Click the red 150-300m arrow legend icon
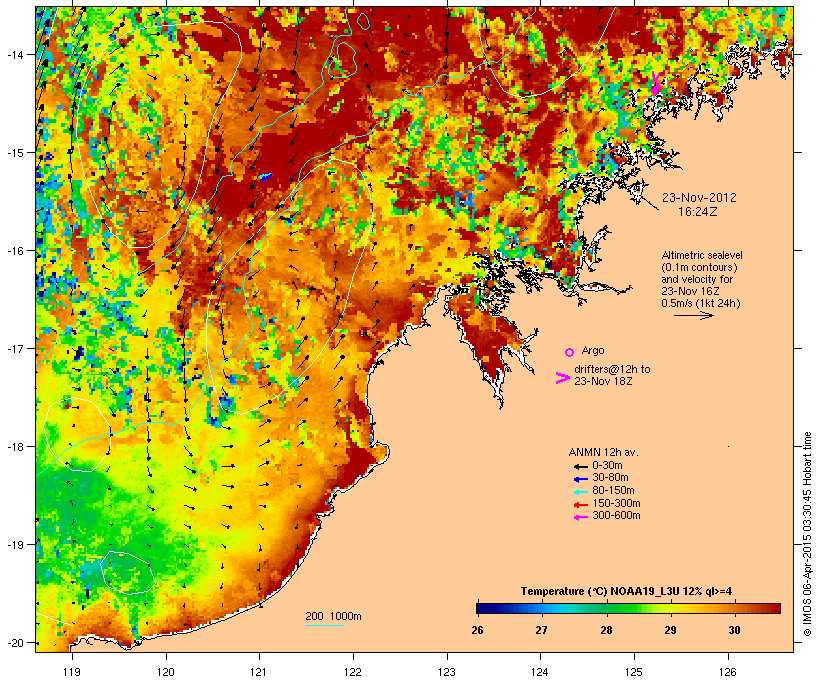The image size is (820, 680). point(580,504)
